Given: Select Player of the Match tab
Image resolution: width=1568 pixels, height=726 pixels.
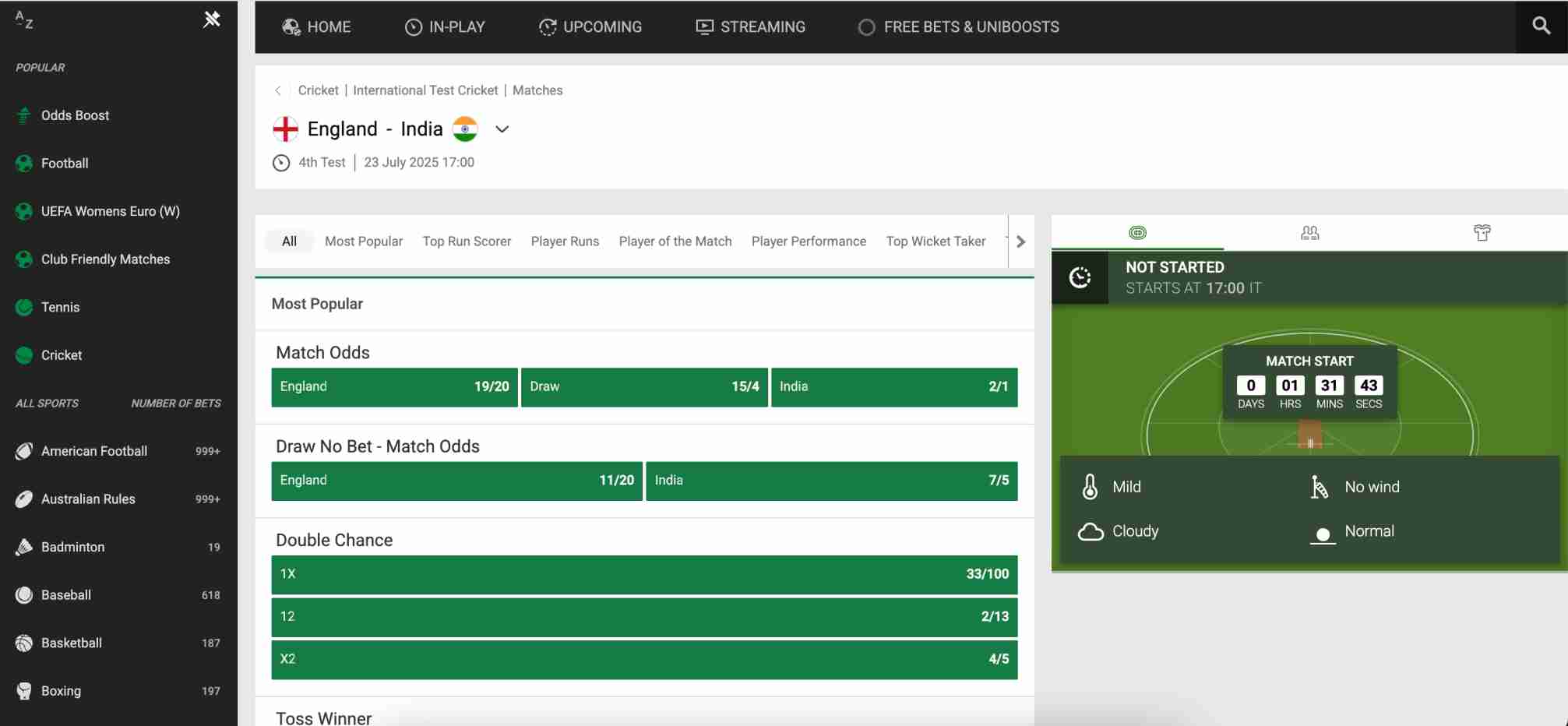Looking at the screenshot, I should (675, 241).
